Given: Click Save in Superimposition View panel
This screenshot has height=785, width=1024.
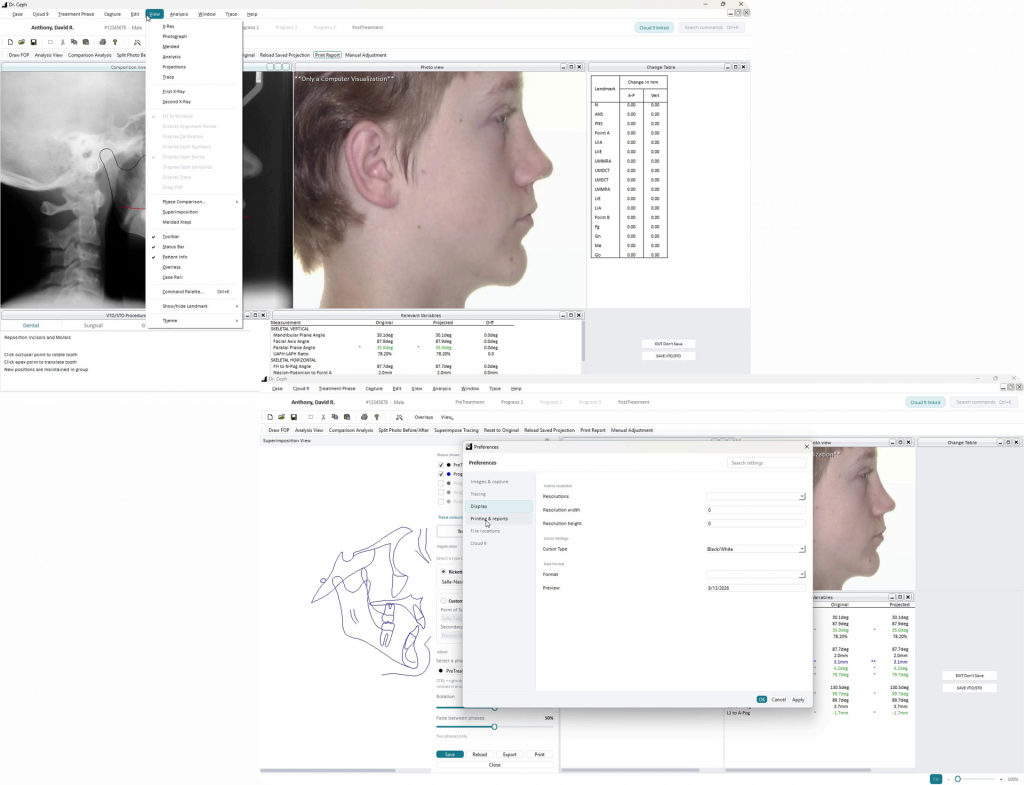Looking at the screenshot, I should point(450,754).
